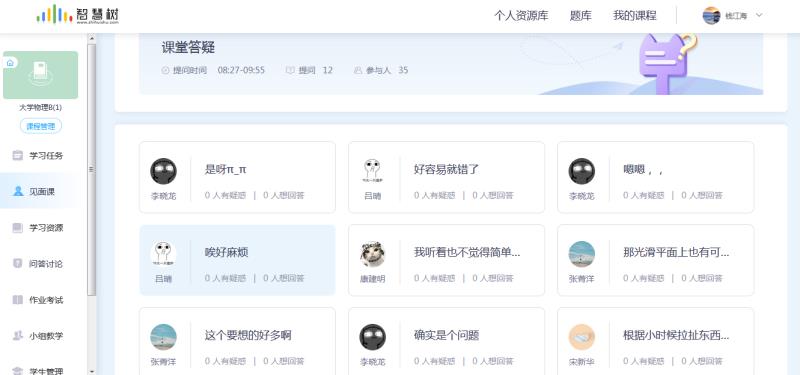This screenshot has width=800, height=375.
Task: Go to 我的课程 in top navigation
Action: pyautogui.click(x=635, y=16)
